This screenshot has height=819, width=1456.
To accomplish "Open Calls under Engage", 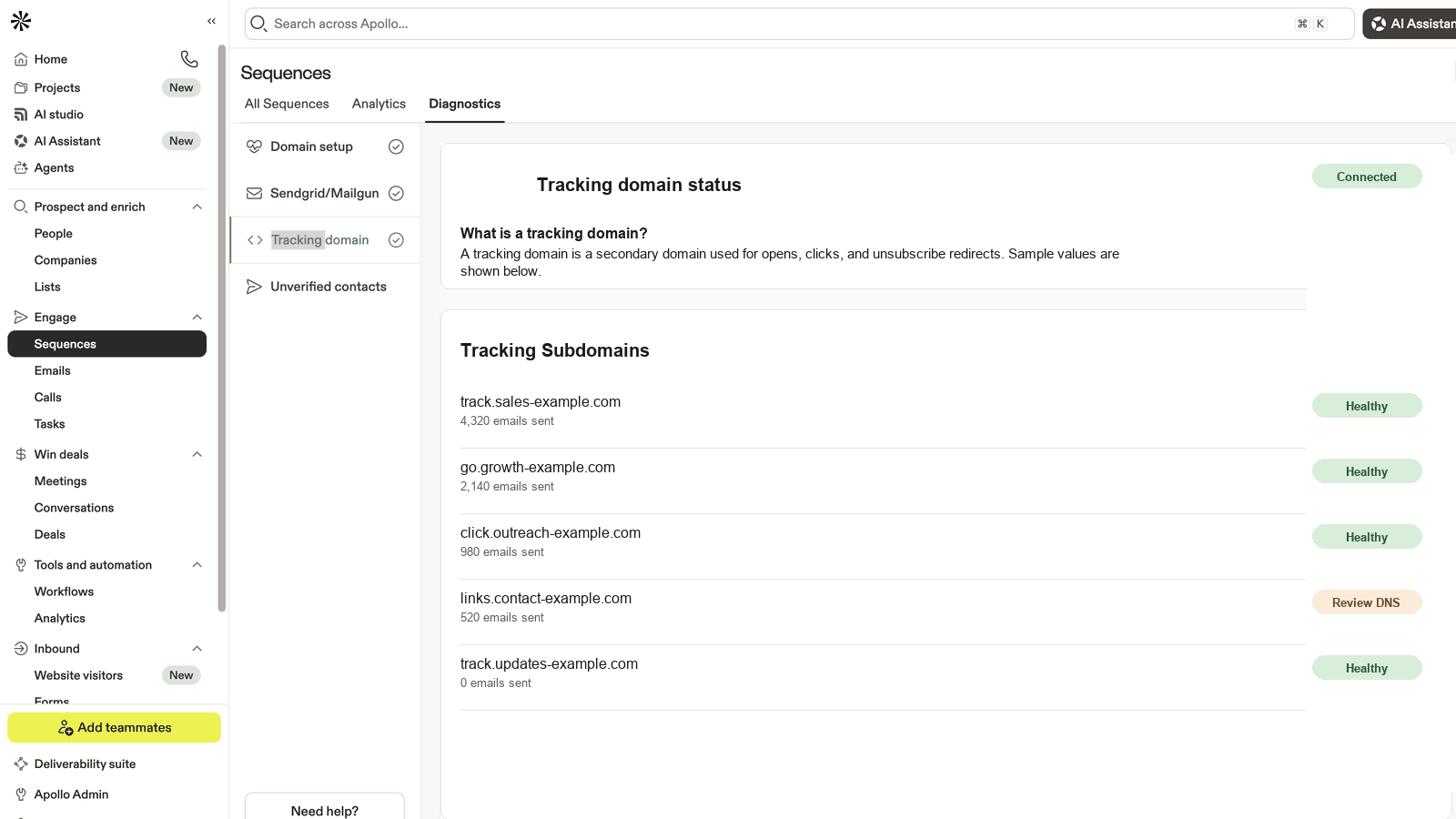I will pyautogui.click(x=48, y=398).
